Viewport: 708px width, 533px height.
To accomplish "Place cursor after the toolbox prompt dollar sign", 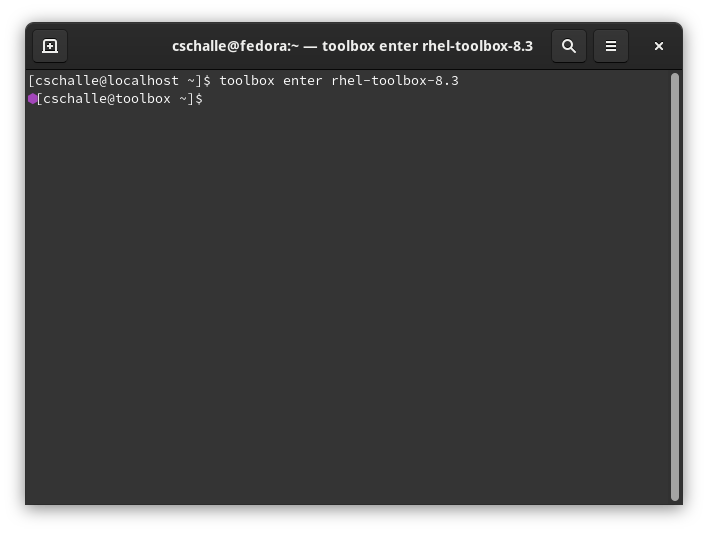I will (x=208, y=99).
